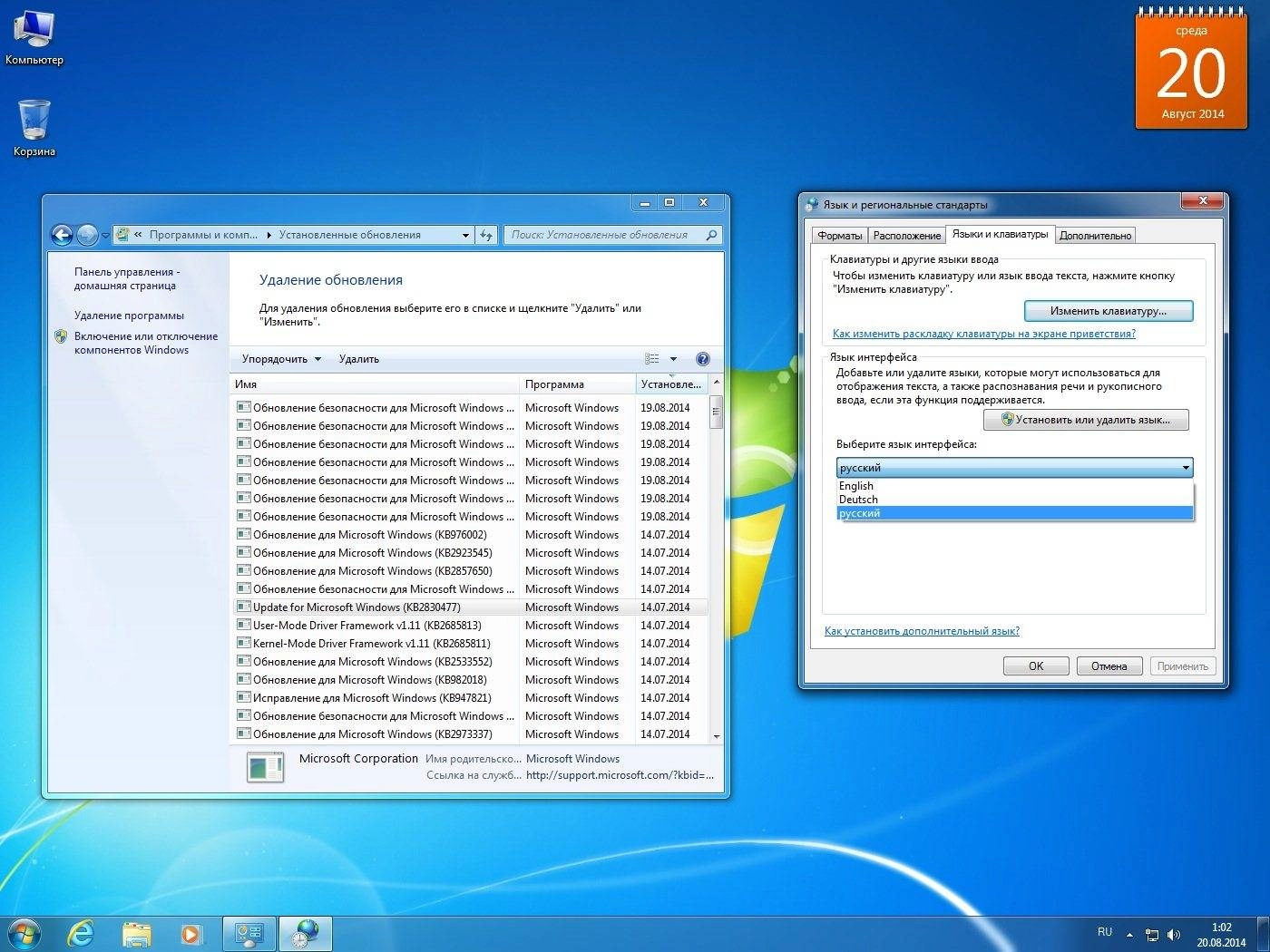Viewport: 1270px width, 952px height.
Task: Select Обновление для Microsoft Windows (KB2973337)
Action: 471,734
